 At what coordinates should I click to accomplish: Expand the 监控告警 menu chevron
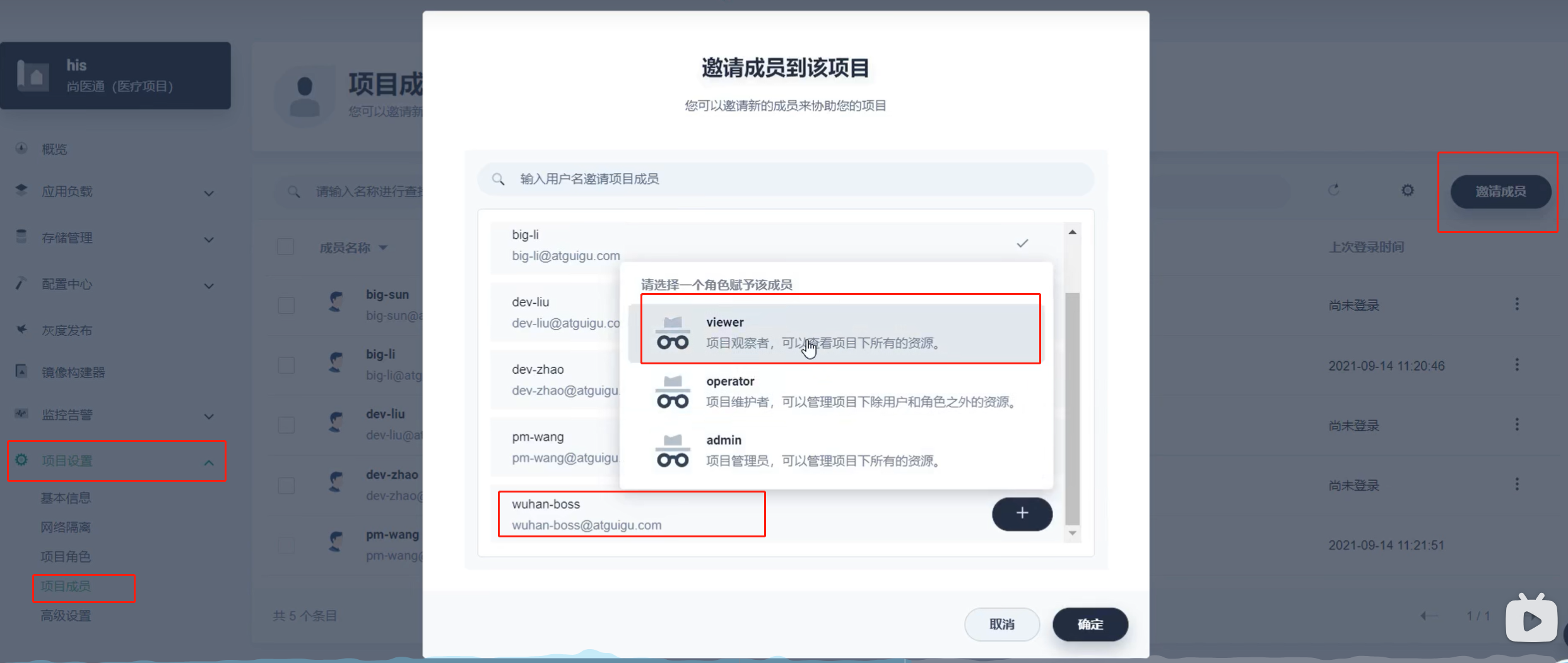pos(209,417)
